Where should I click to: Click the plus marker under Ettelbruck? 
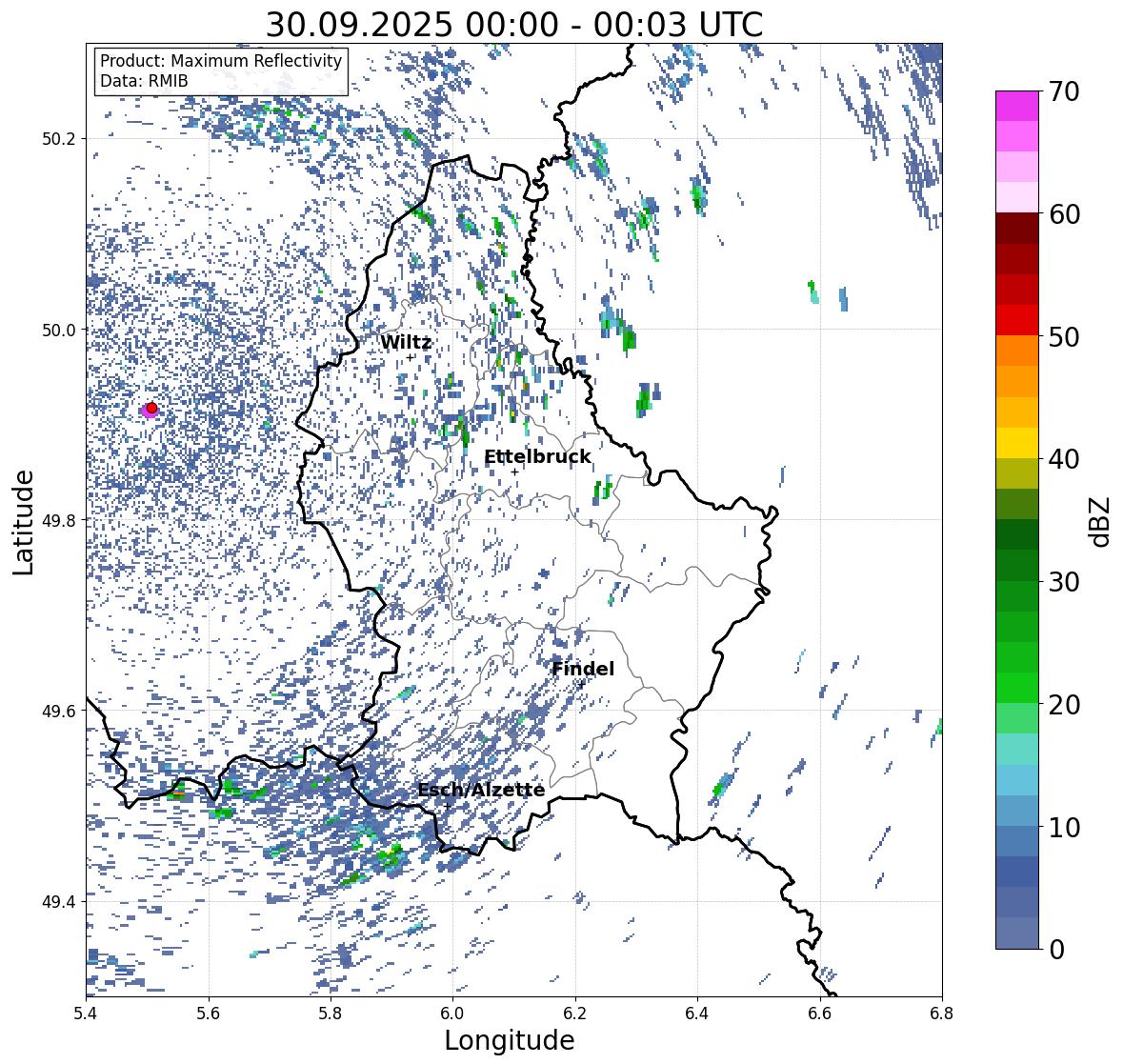coord(514,472)
